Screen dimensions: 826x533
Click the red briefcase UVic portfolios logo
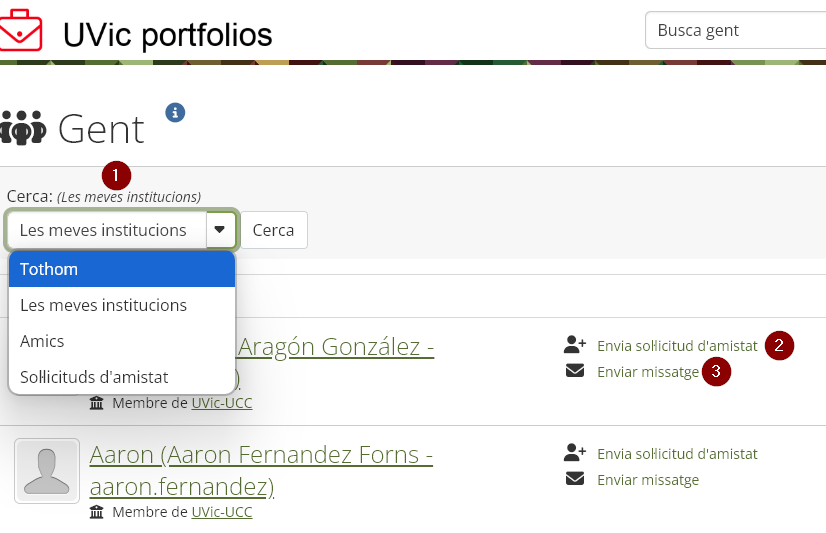coord(20,31)
